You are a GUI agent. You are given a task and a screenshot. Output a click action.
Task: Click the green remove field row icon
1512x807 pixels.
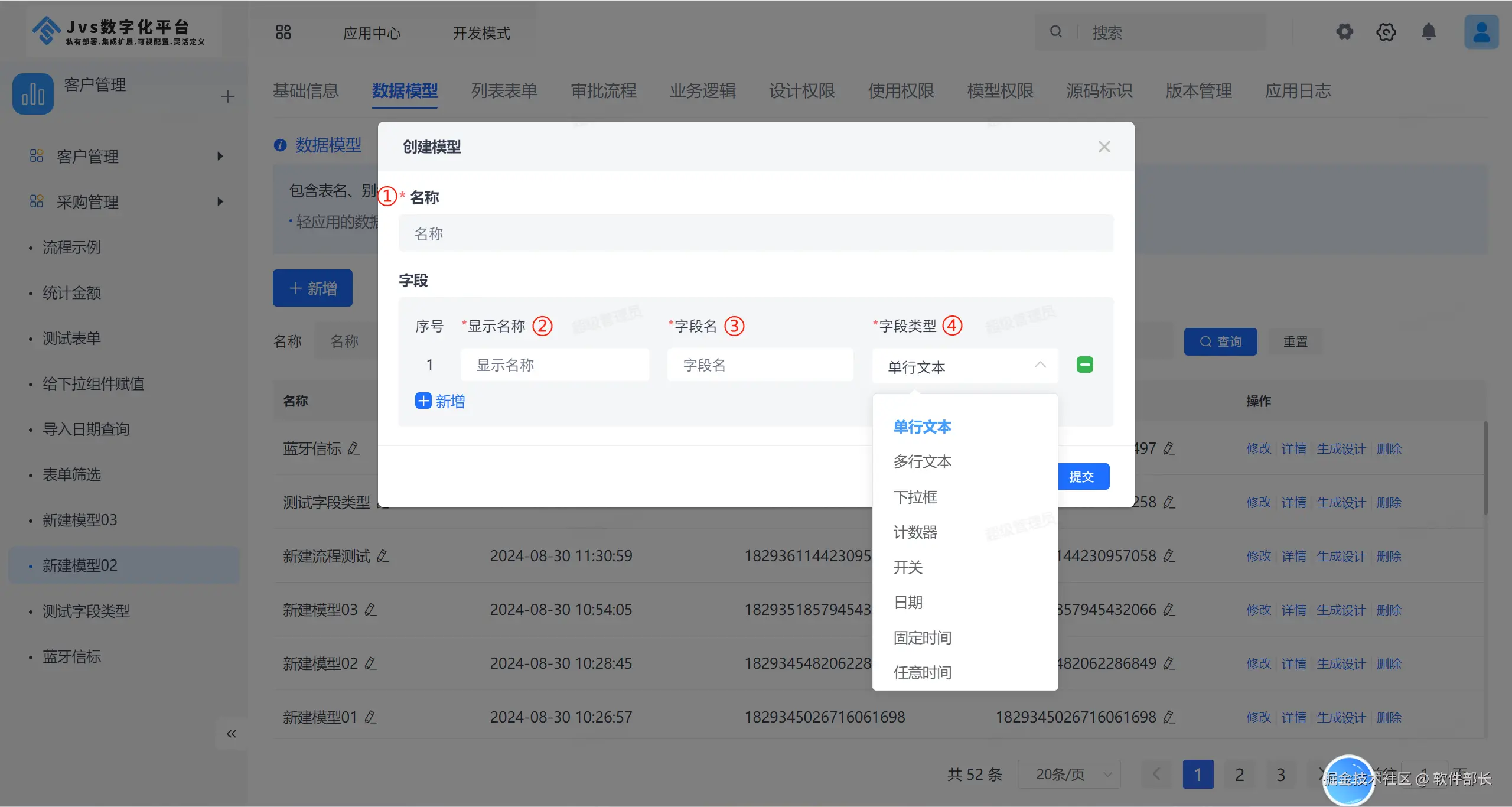pyautogui.click(x=1084, y=365)
